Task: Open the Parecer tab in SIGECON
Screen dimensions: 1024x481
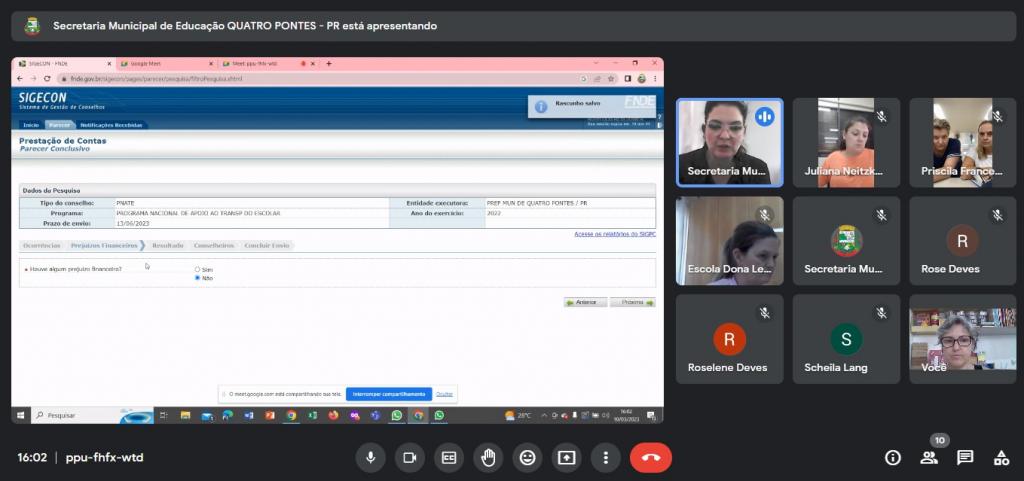Action: tap(59, 125)
